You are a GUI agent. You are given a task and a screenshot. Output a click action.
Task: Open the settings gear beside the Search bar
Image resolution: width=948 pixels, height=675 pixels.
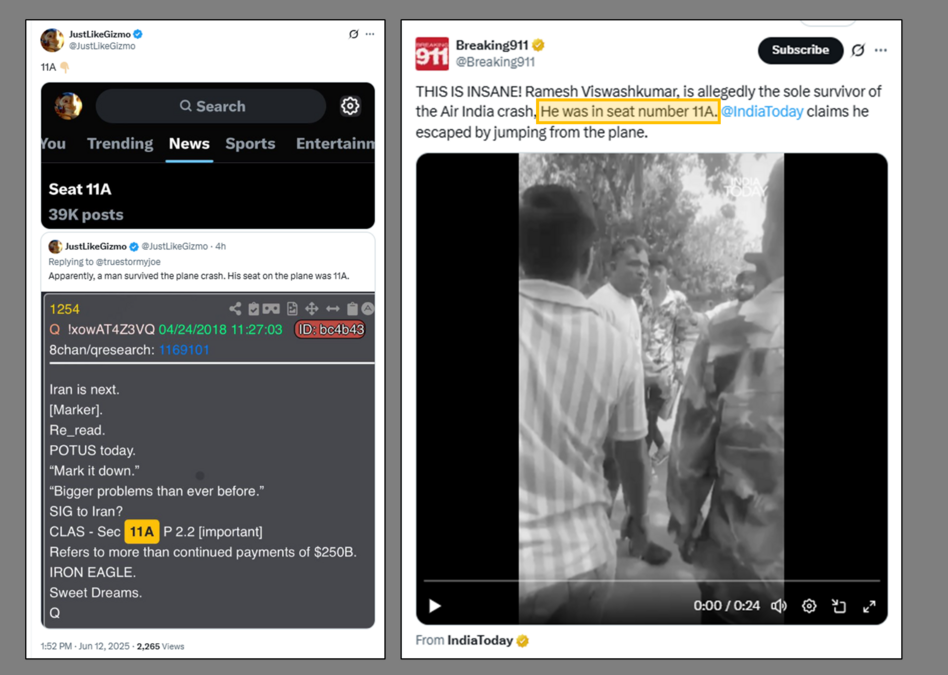pos(350,106)
